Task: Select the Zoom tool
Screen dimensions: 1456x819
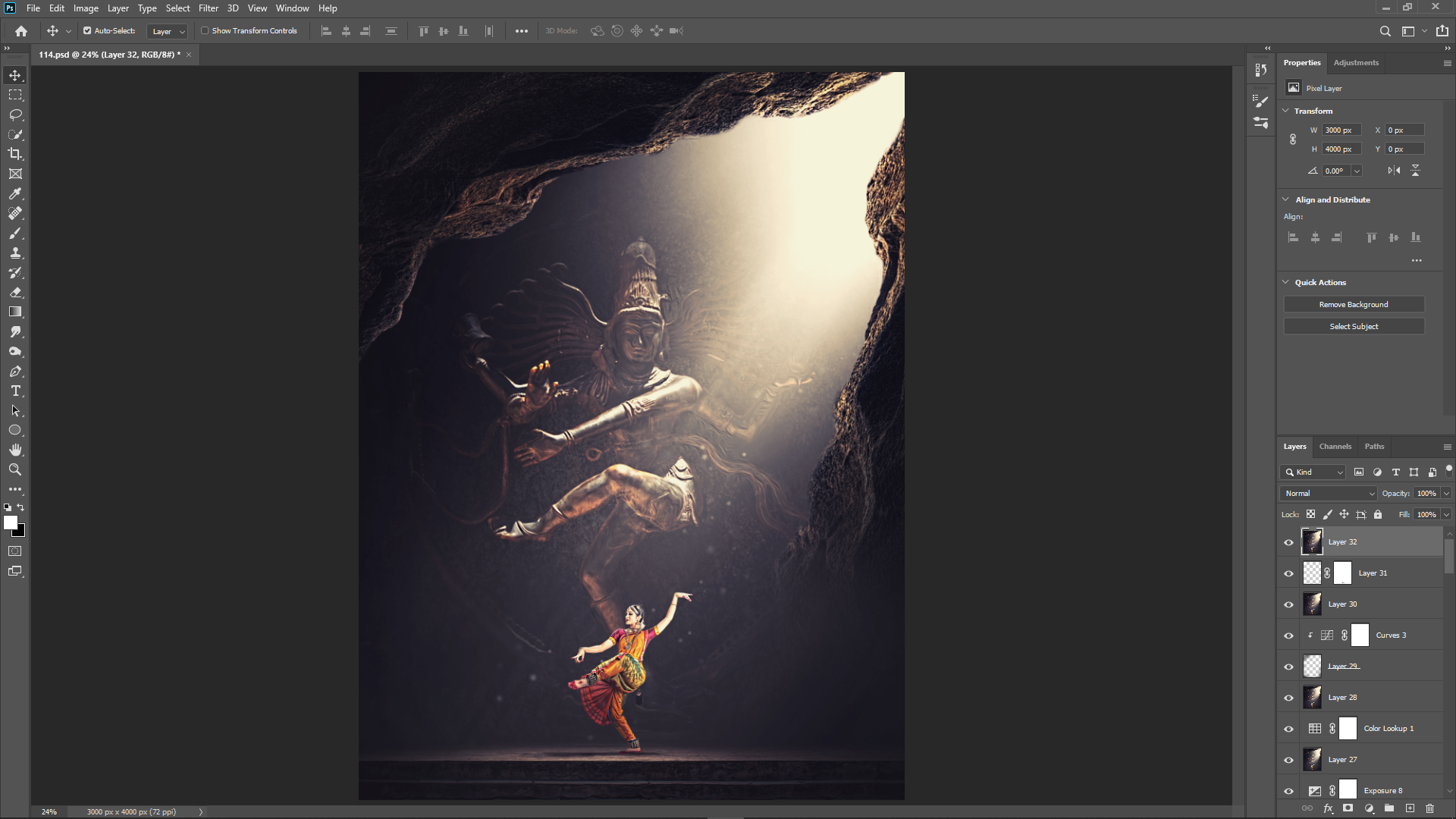Action: [x=15, y=469]
